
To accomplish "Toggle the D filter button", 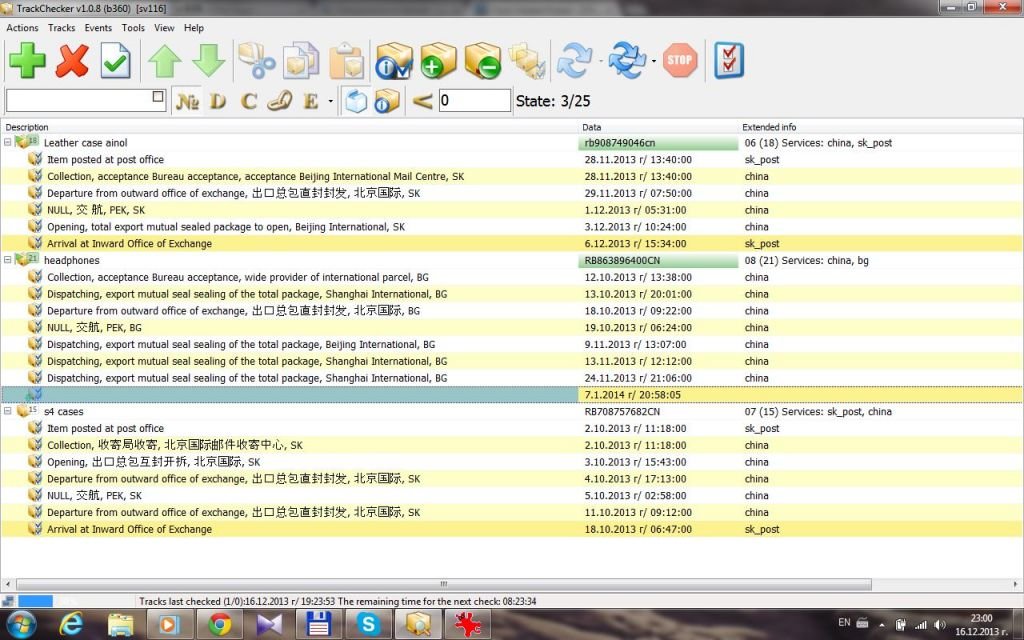I will click(x=218, y=101).
